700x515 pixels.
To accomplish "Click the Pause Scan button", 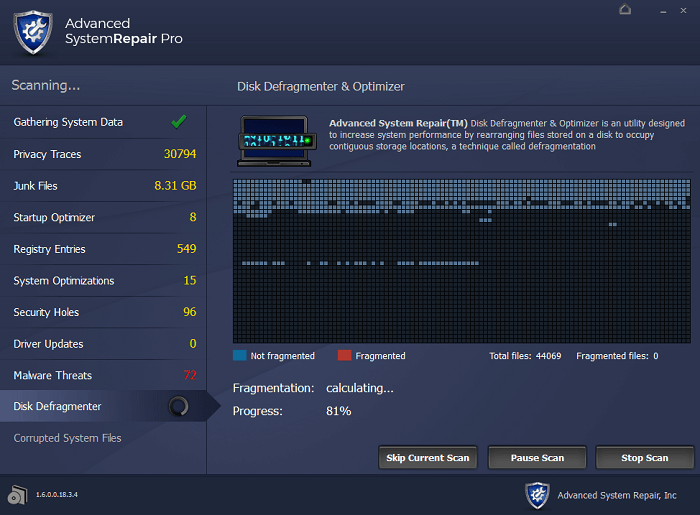I will pos(537,457).
